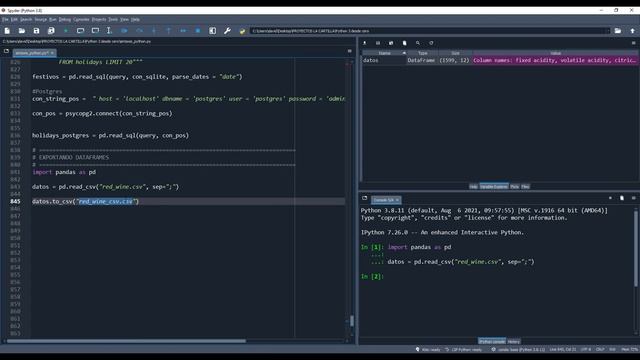Import data into Variable Explorer

[x=364, y=43]
